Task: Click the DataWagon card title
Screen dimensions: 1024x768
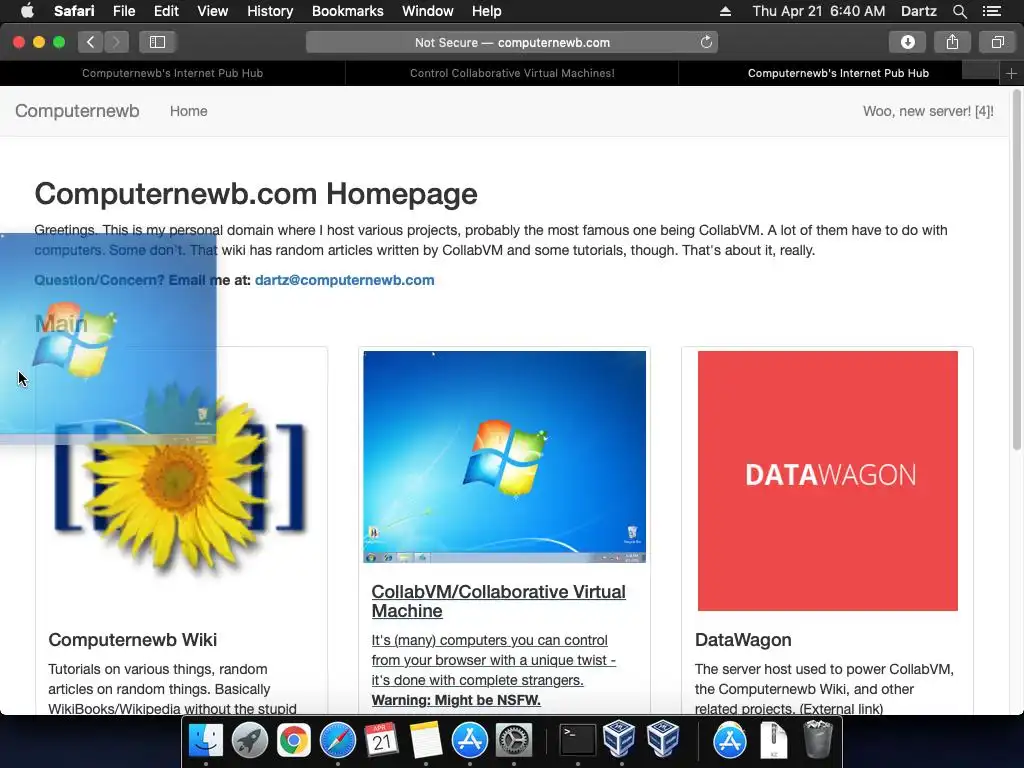Action: point(743,640)
